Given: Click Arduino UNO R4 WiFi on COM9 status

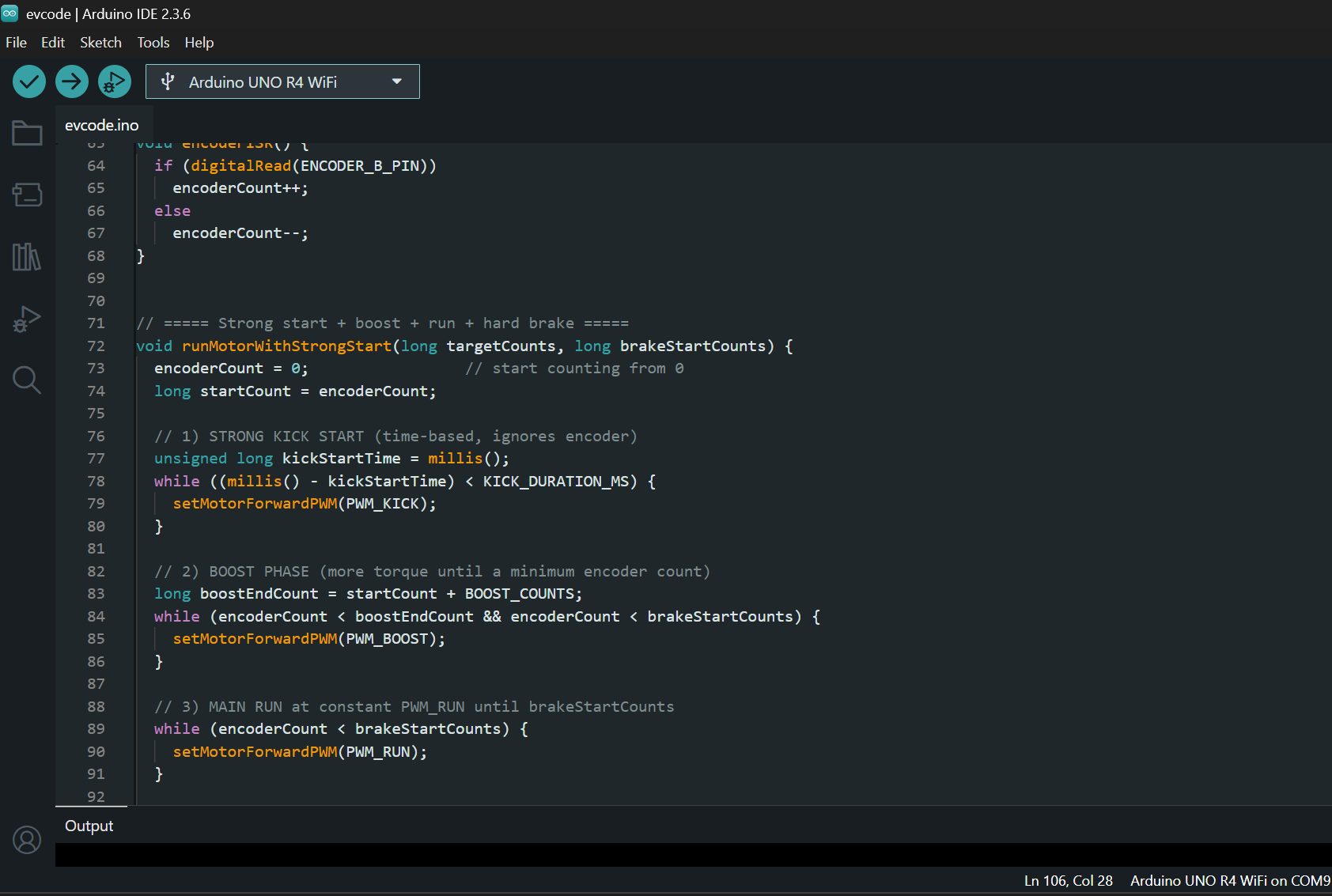Looking at the screenshot, I should [1230, 880].
